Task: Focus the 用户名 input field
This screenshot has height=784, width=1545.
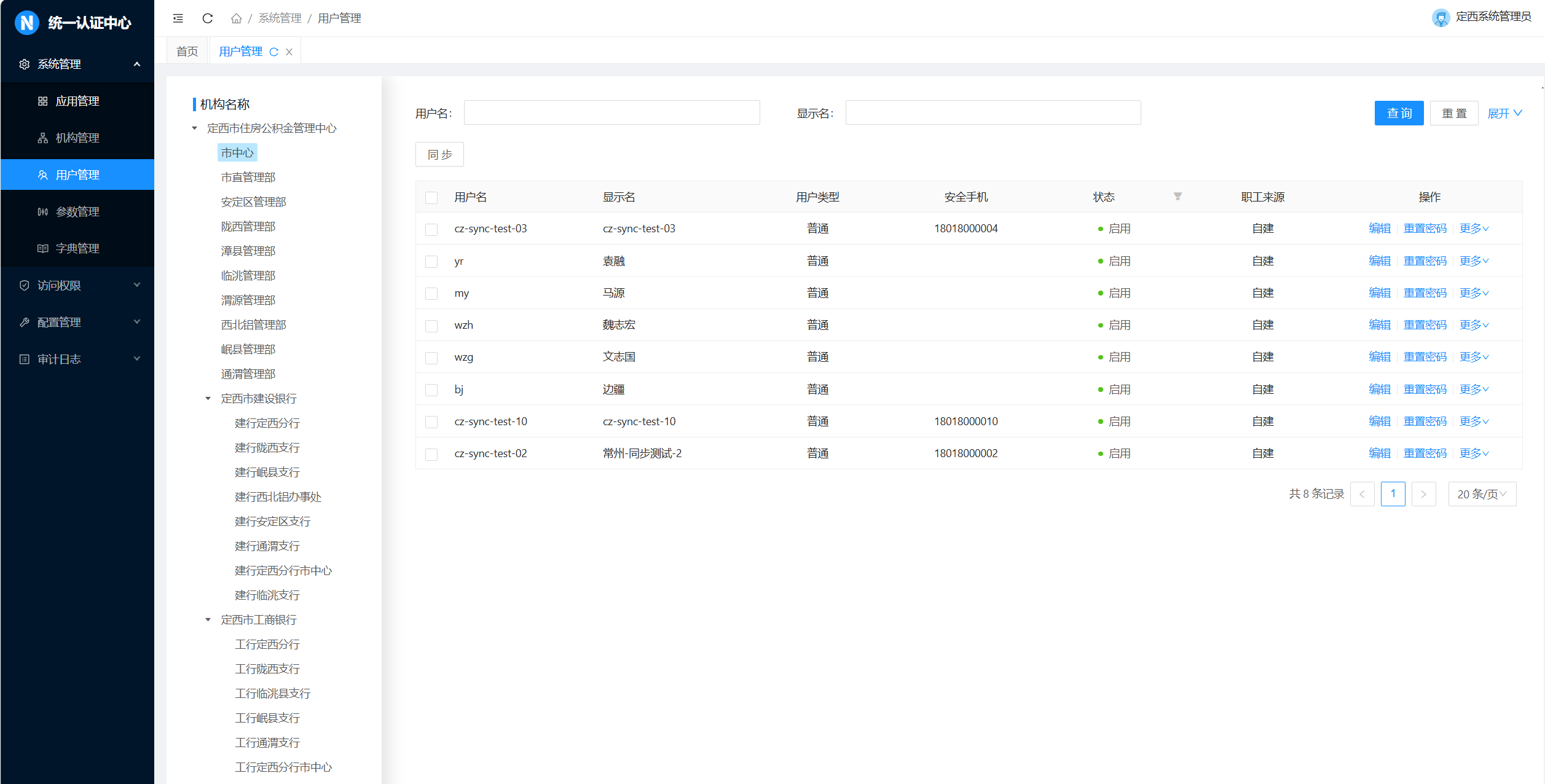Action: point(611,113)
